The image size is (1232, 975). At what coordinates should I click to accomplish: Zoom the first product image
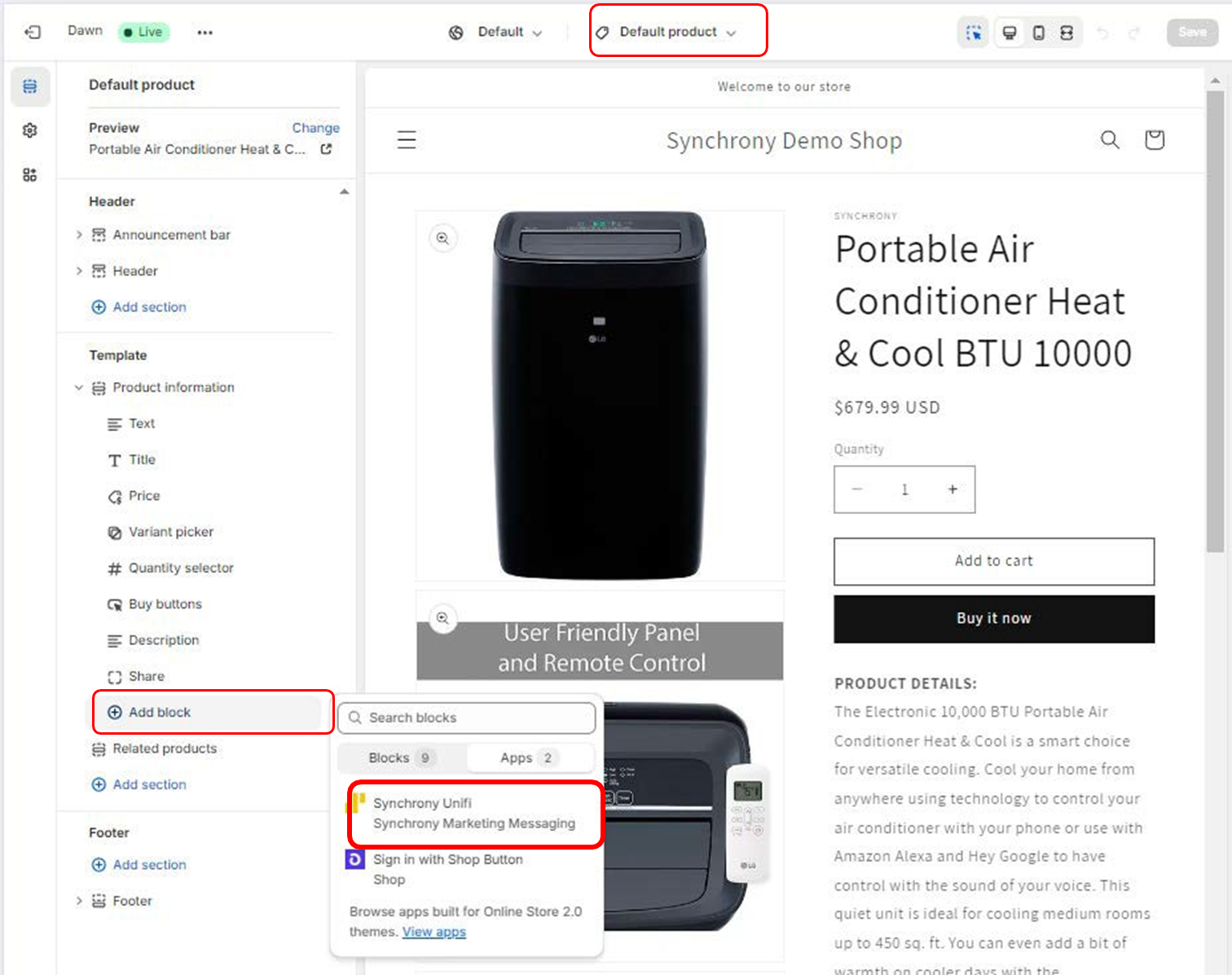[x=442, y=239]
